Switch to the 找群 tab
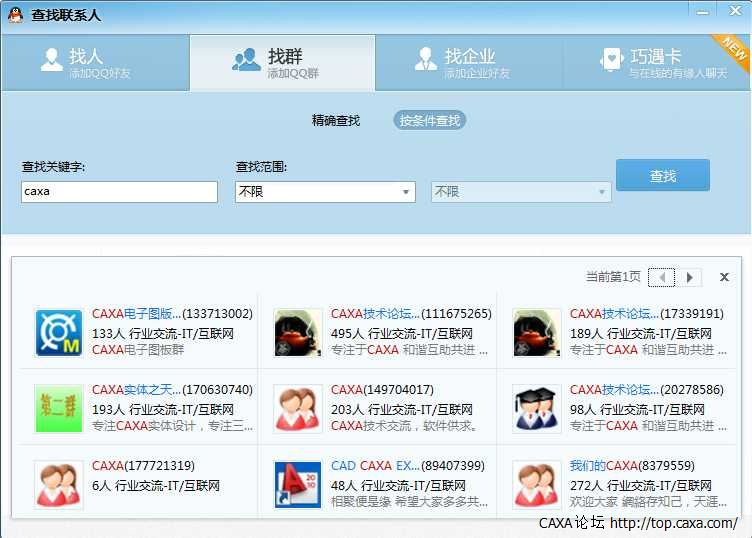The image size is (752, 538). [x=282, y=62]
